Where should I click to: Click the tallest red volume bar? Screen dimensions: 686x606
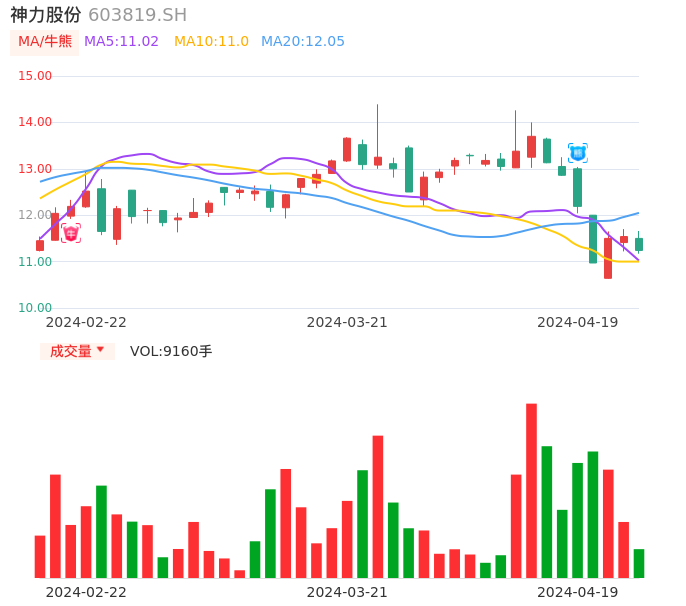pyautogui.click(x=531, y=490)
